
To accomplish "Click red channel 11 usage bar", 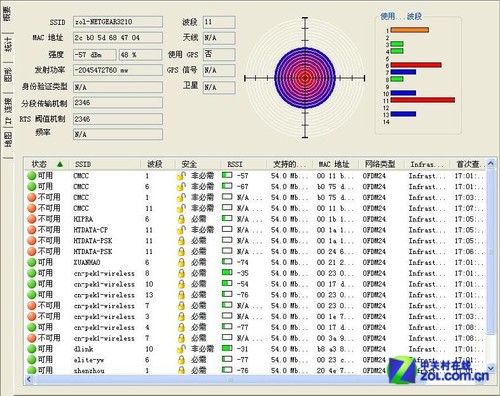I will click(x=423, y=100).
